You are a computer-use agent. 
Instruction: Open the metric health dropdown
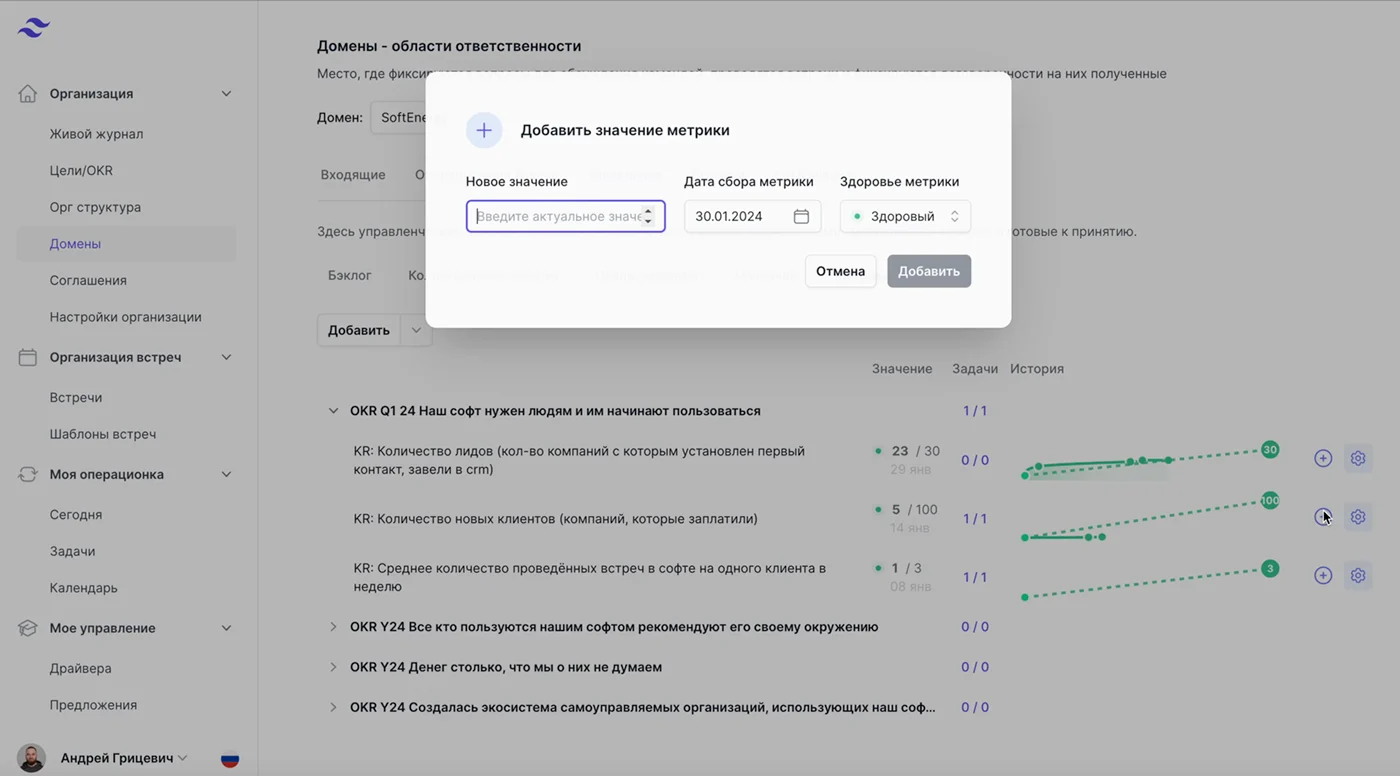coord(905,216)
